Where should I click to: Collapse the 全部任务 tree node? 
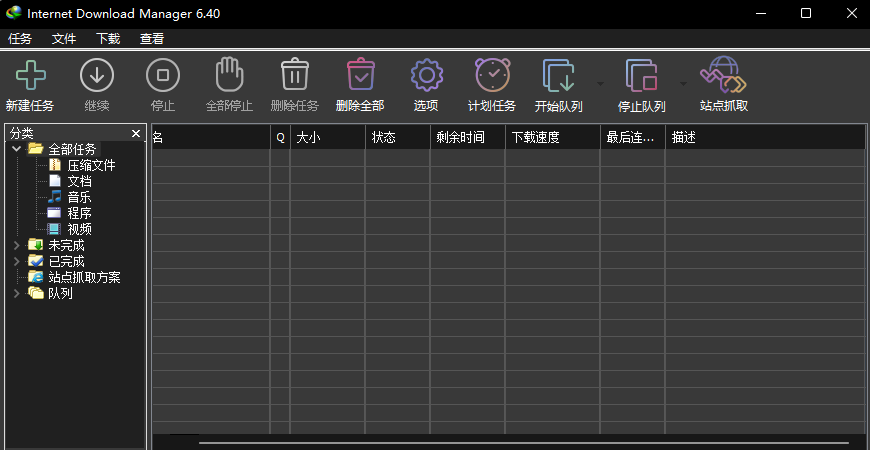click(x=17, y=149)
